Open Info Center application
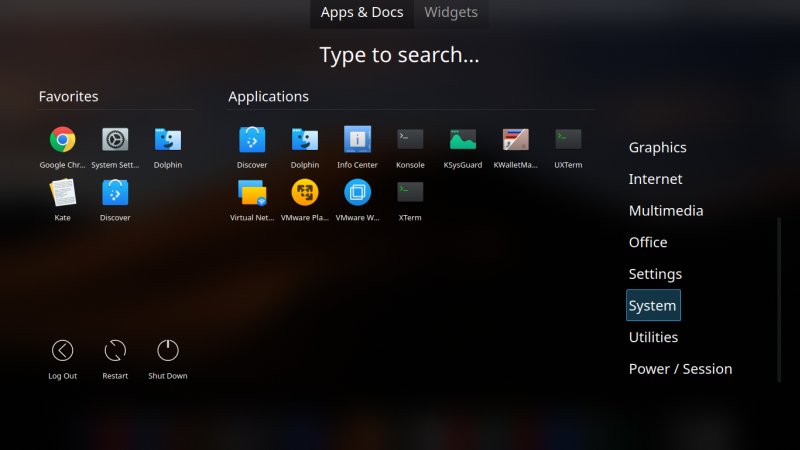Image resolution: width=800 pixels, height=450 pixels. coord(357,140)
